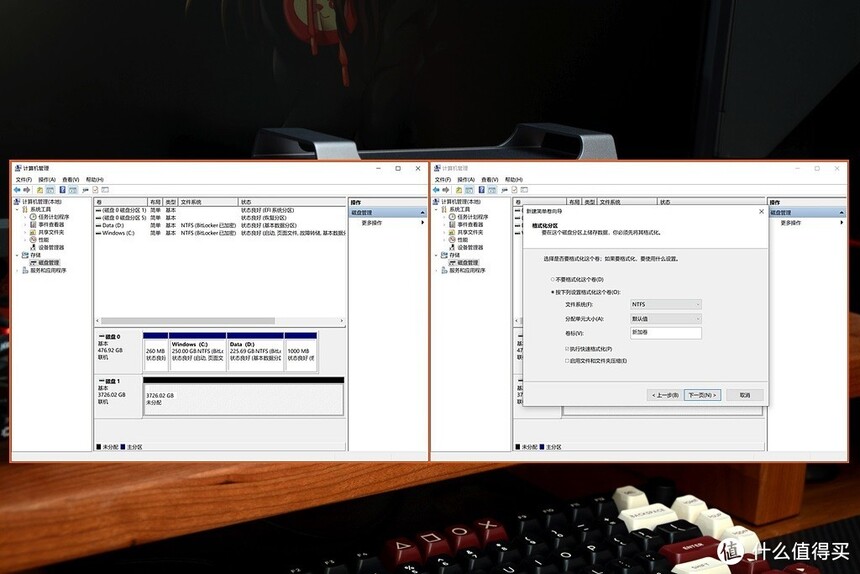Expand 更多操作 arrow in right window actions pane

pos(841,223)
